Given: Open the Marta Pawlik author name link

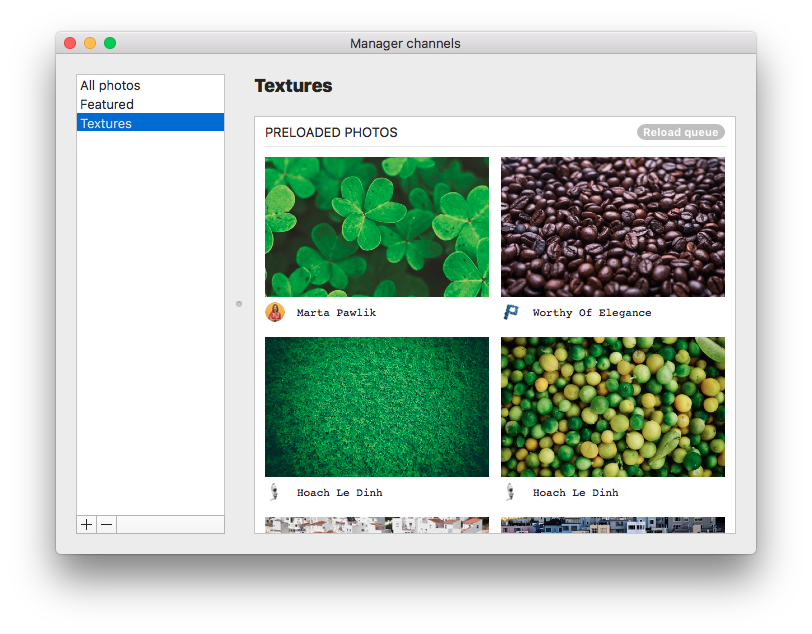Looking at the screenshot, I should tap(336, 313).
